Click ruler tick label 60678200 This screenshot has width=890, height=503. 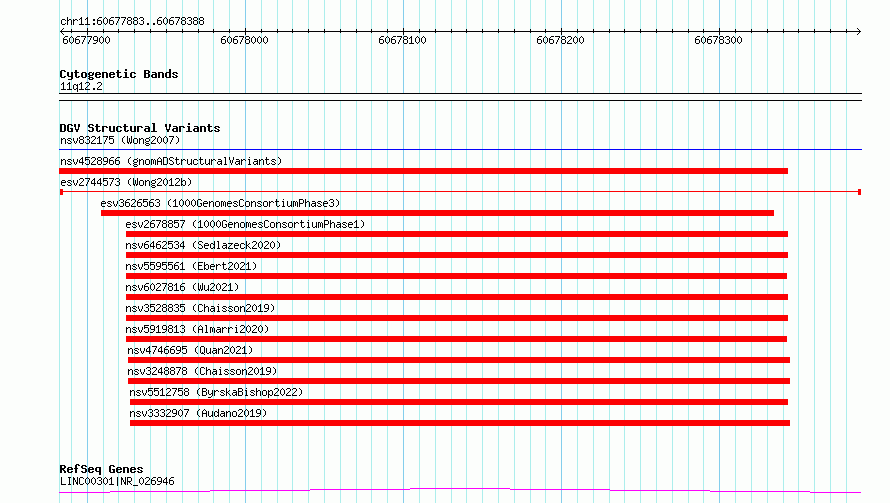pyautogui.click(x=560, y=40)
